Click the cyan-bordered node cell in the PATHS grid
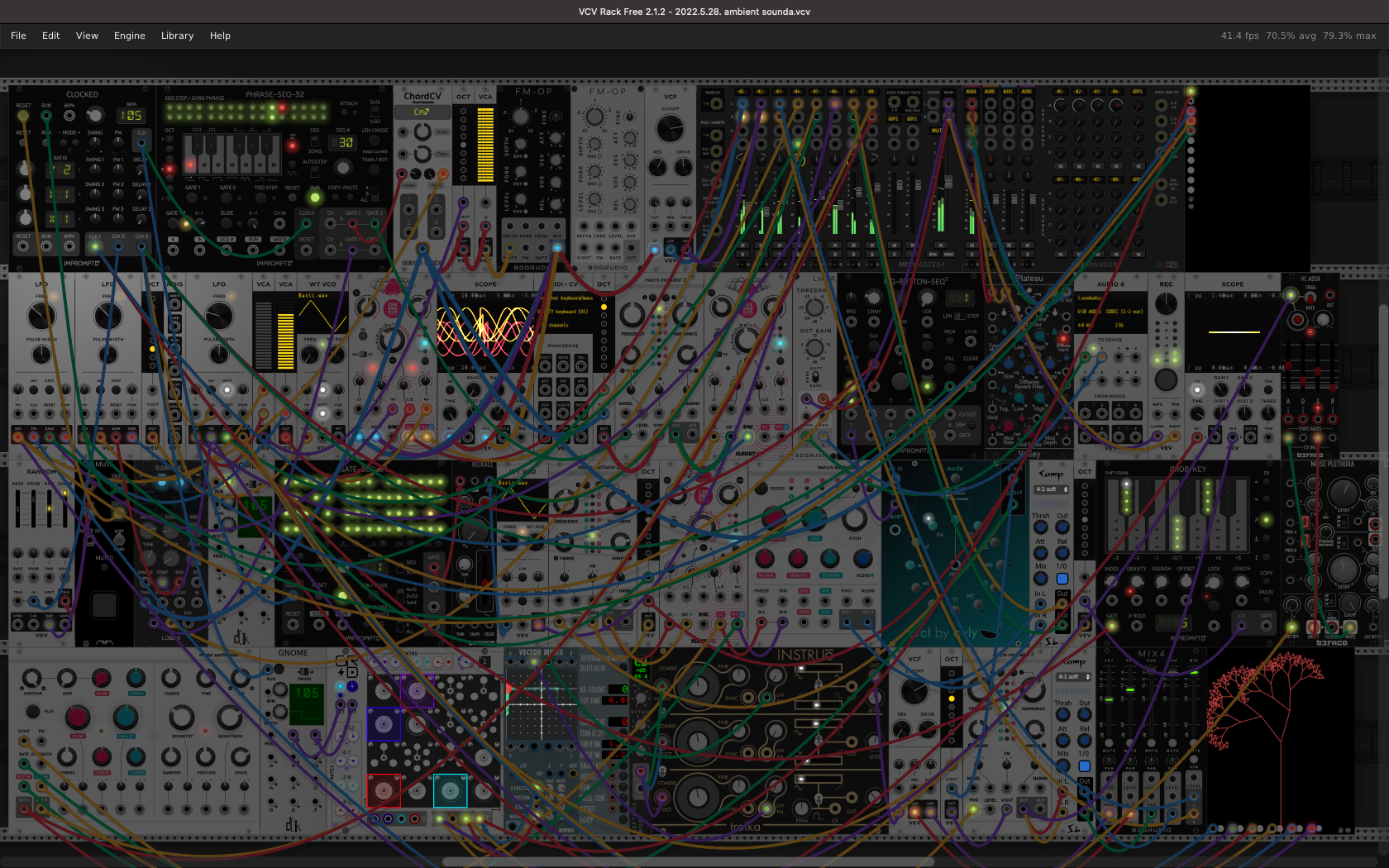The width and height of the screenshot is (1389, 868). point(450,791)
